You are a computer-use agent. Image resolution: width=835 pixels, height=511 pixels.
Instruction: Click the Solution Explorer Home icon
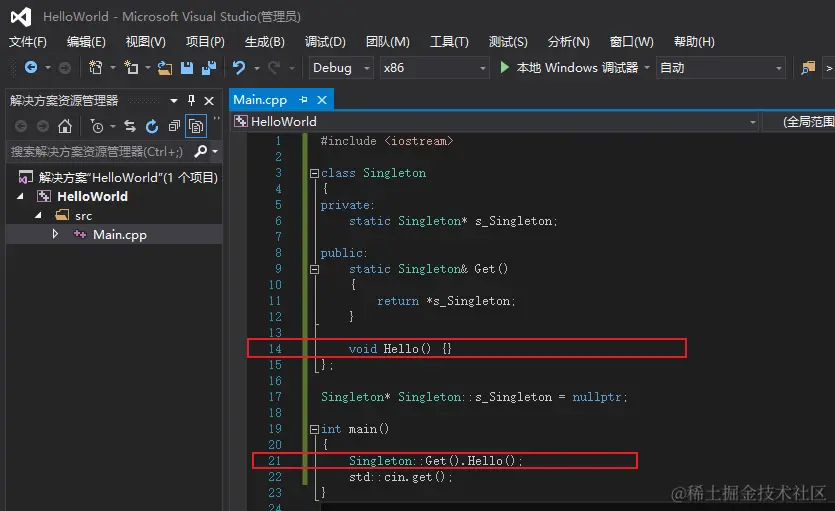pyautogui.click(x=65, y=126)
